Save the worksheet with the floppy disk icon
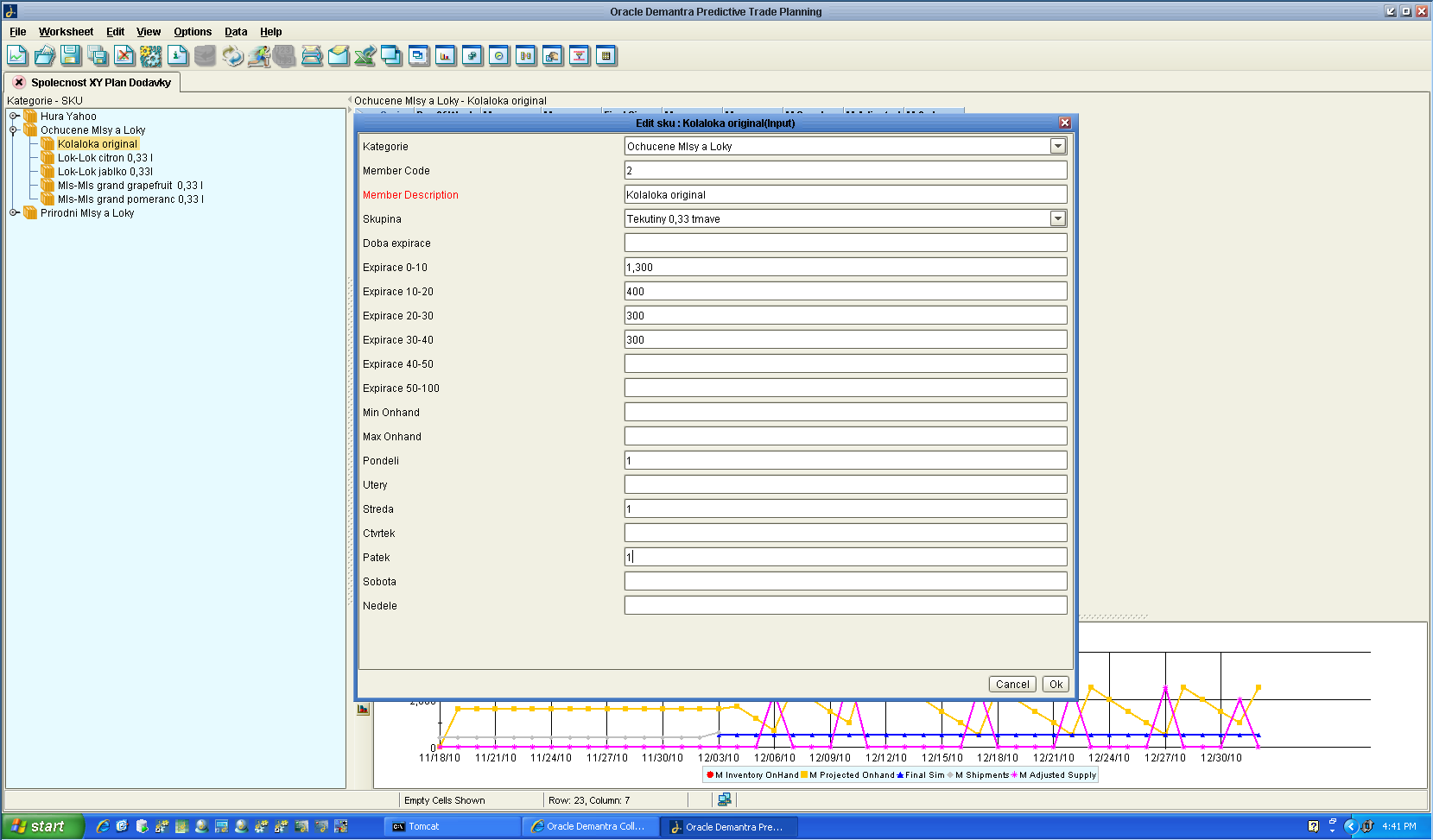Screen dimensions: 1433x840 coord(71,56)
